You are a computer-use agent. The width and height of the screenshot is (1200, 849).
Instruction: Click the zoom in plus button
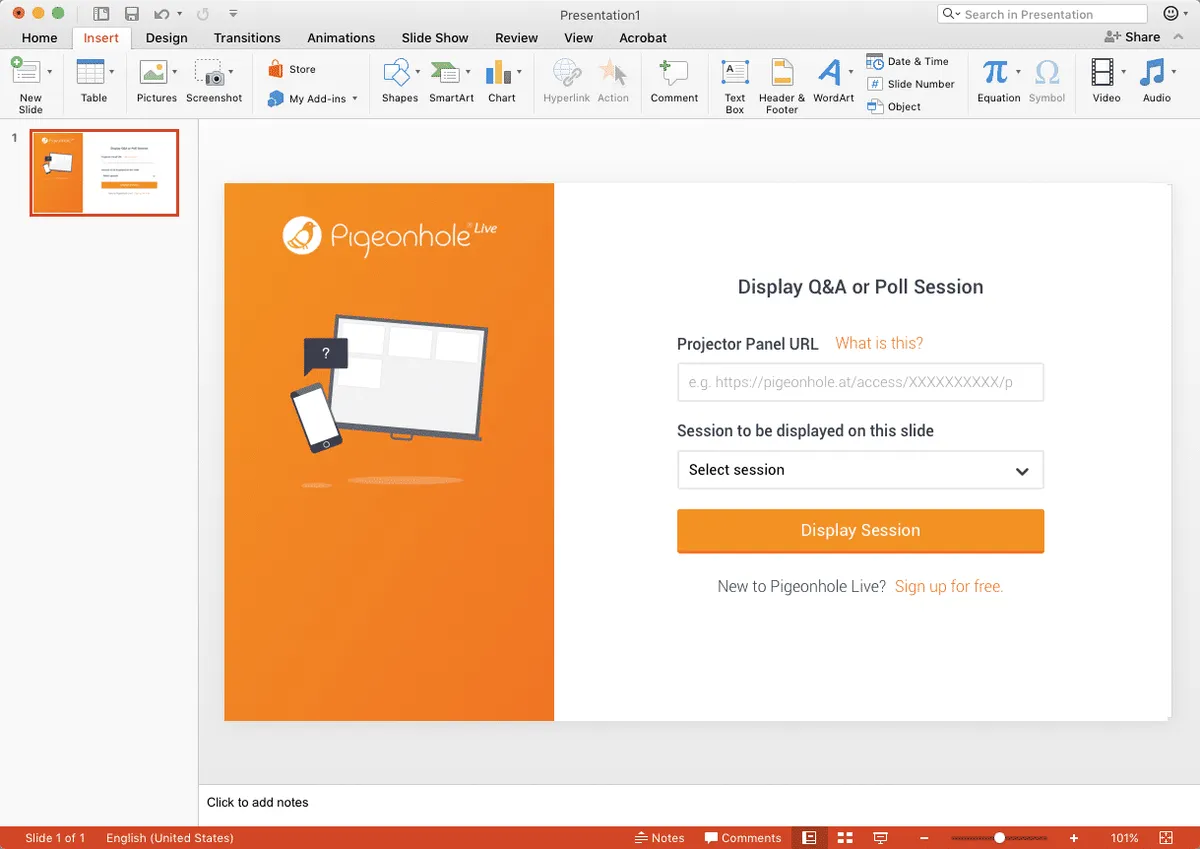(x=1074, y=838)
